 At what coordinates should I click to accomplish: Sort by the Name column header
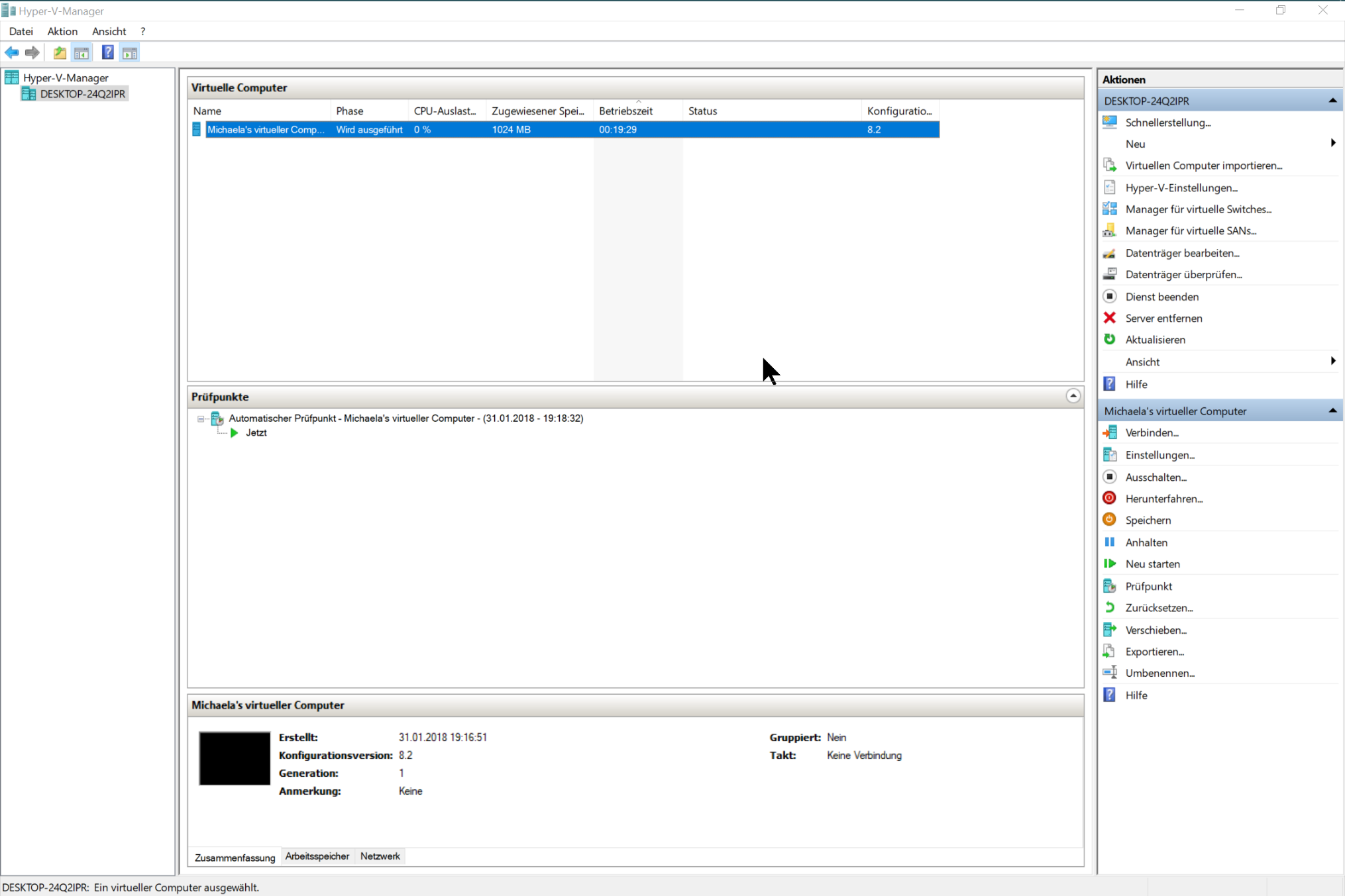(x=260, y=111)
